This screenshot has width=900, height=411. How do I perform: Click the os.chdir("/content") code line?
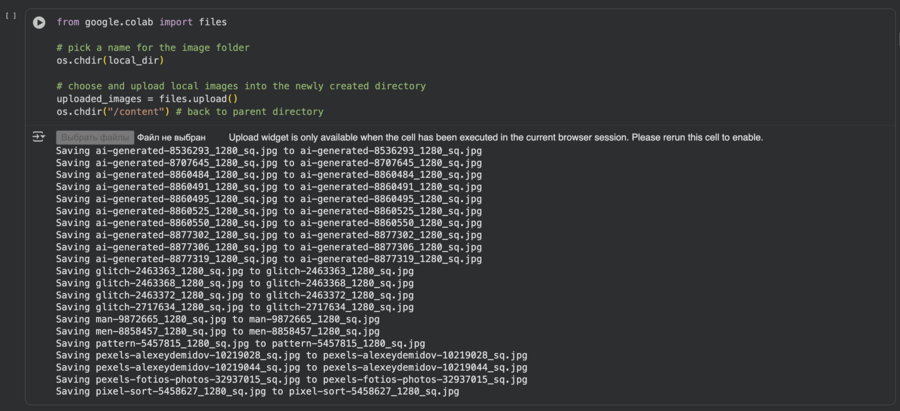(x=190, y=112)
